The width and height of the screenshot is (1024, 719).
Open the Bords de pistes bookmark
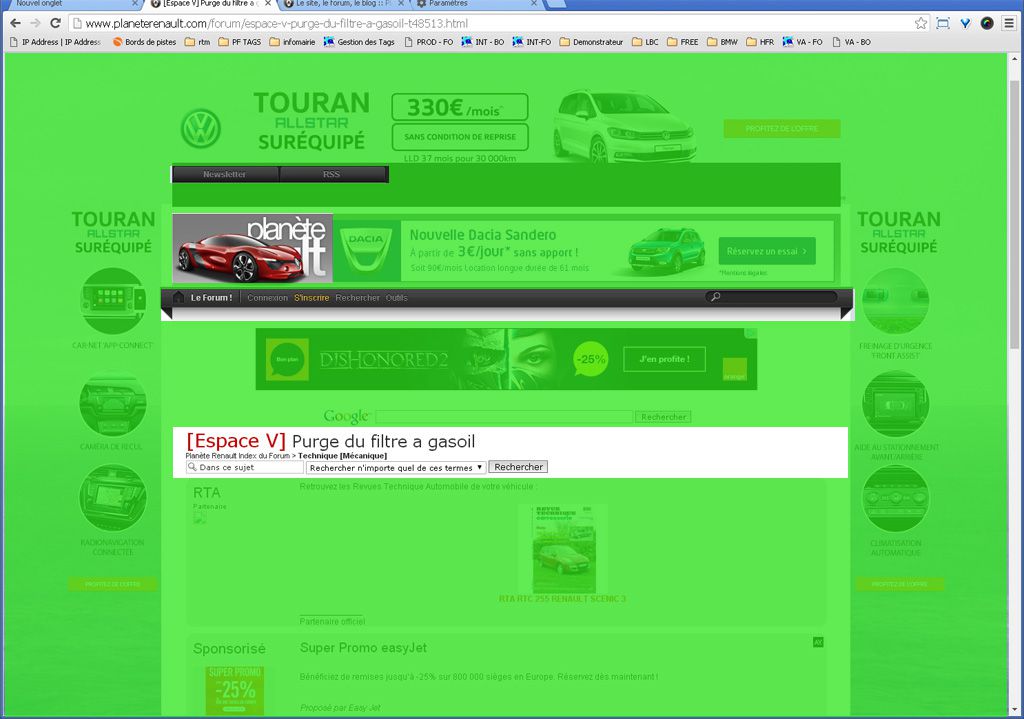pos(144,42)
